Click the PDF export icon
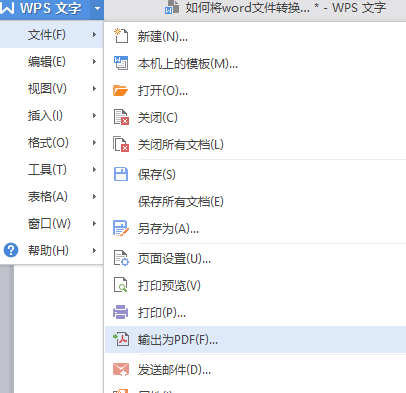Image resolution: width=406 pixels, height=393 pixels. pos(121,339)
